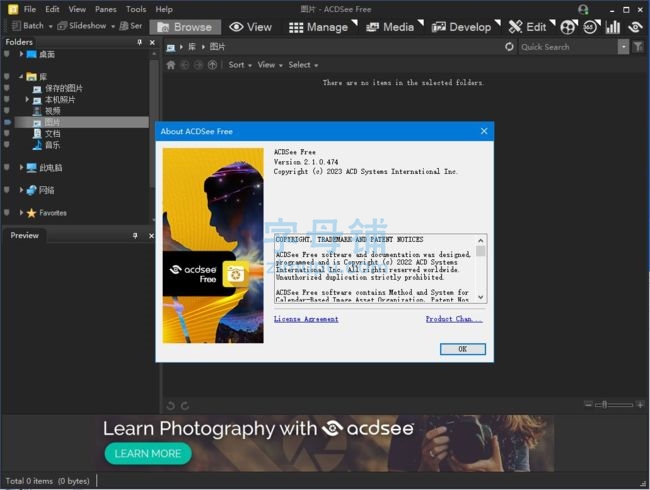650x490 pixels.
Task: Pin the Folders pane
Action: click(x=140, y=42)
